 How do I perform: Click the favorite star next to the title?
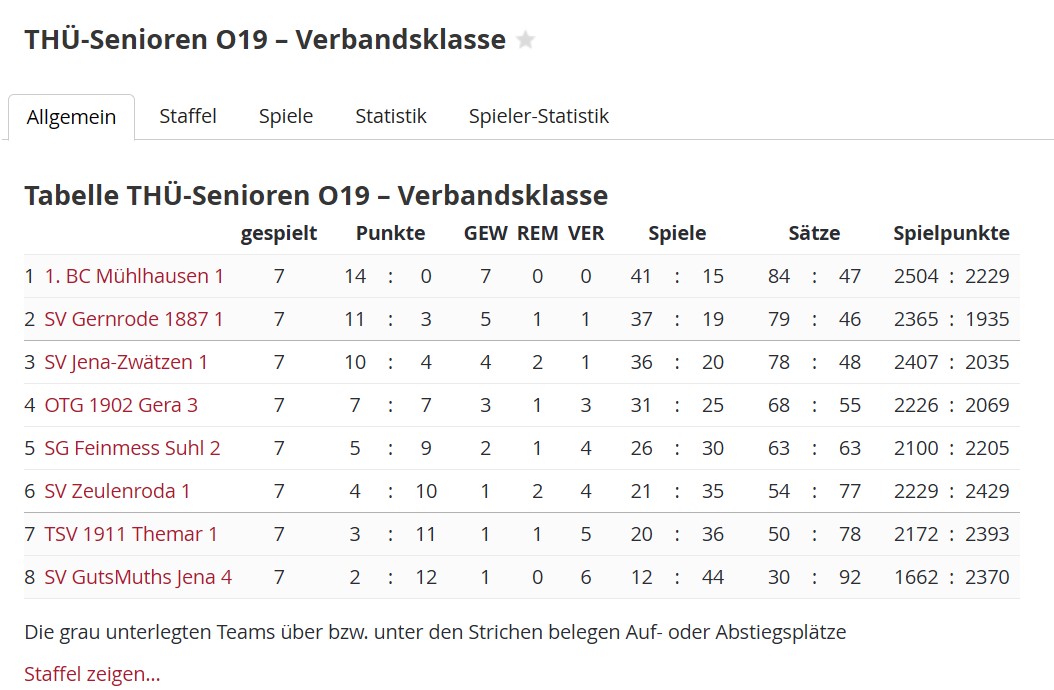(526, 40)
